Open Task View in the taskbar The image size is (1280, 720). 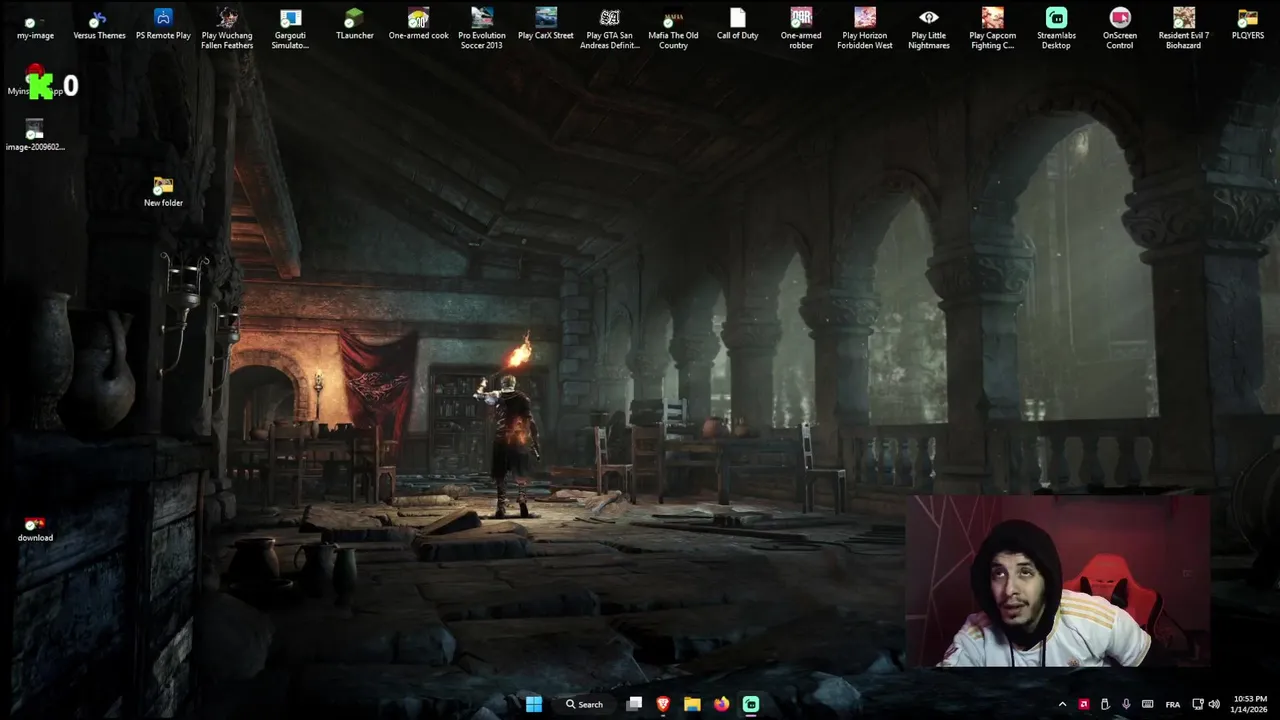(x=634, y=704)
